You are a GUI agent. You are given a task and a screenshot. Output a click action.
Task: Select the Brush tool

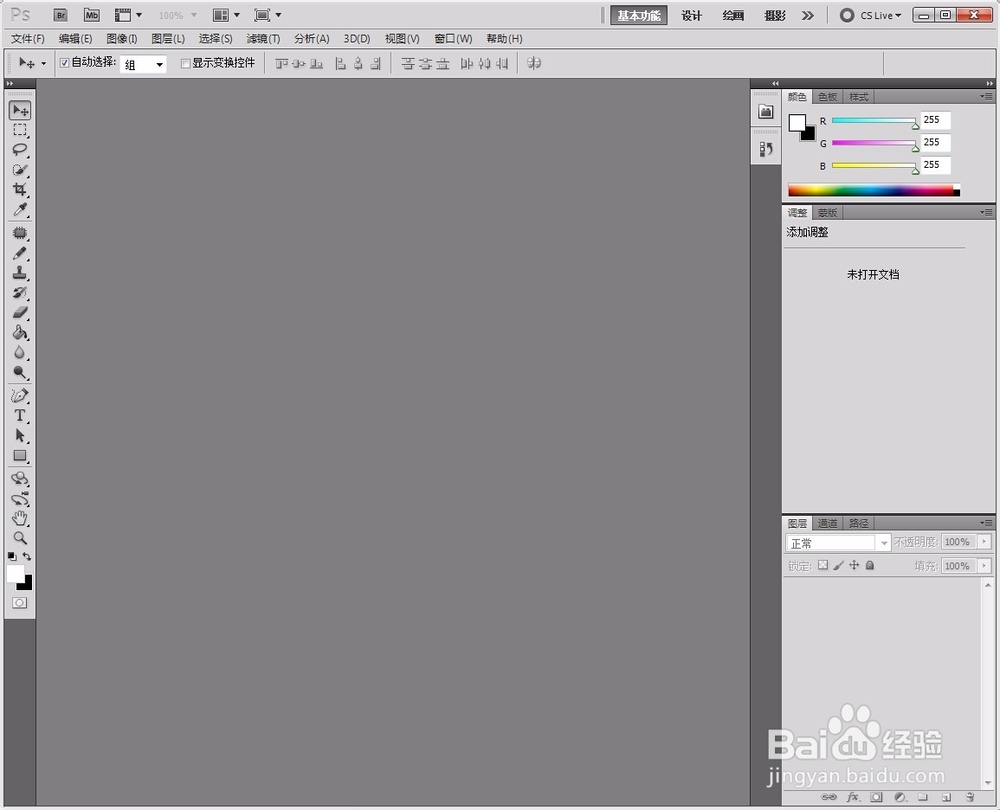(20, 253)
